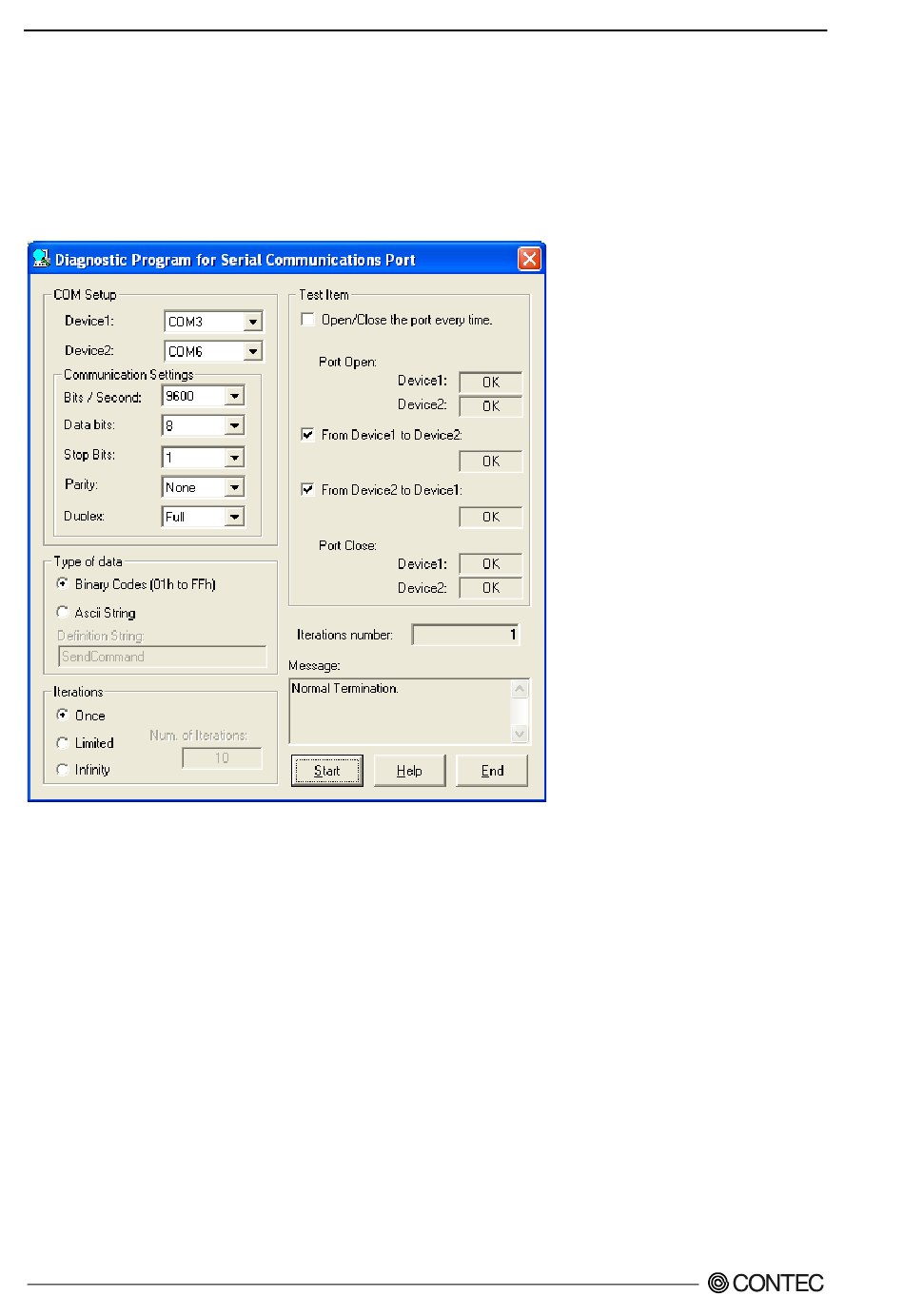Click the diagnostic program title bar icon
This screenshot has height=1316, width=904.
click(x=41, y=258)
